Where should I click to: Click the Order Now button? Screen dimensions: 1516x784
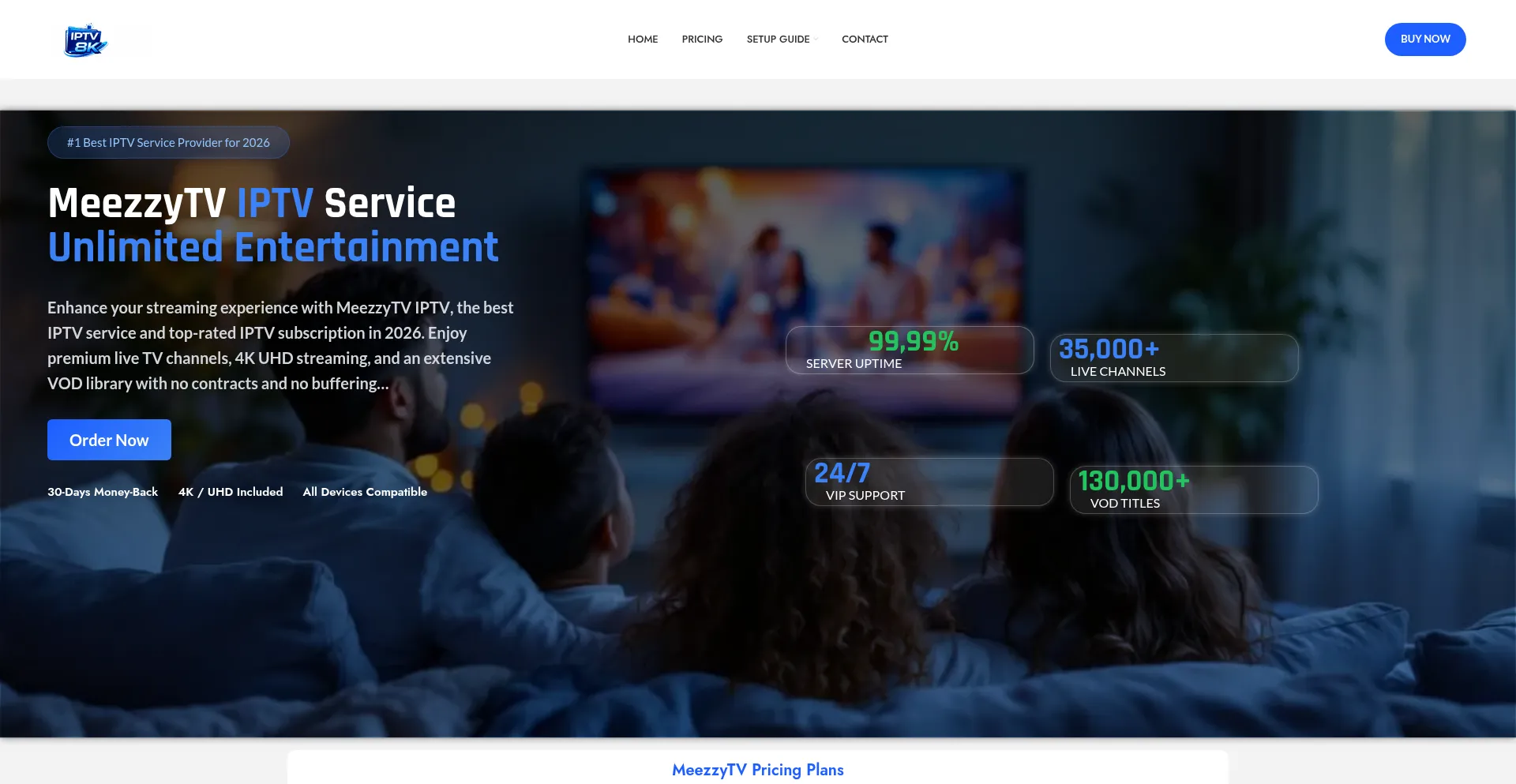point(109,440)
